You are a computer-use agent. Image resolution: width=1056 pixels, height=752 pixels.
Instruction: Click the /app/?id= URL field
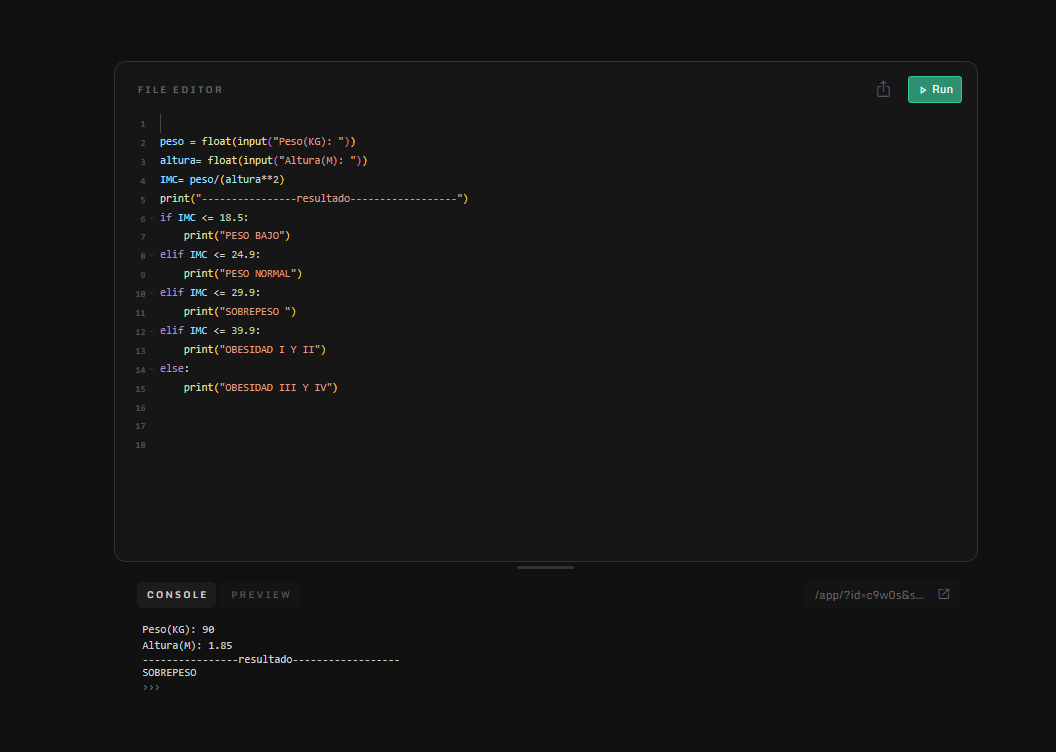pyautogui.click(x=869, y=595)
